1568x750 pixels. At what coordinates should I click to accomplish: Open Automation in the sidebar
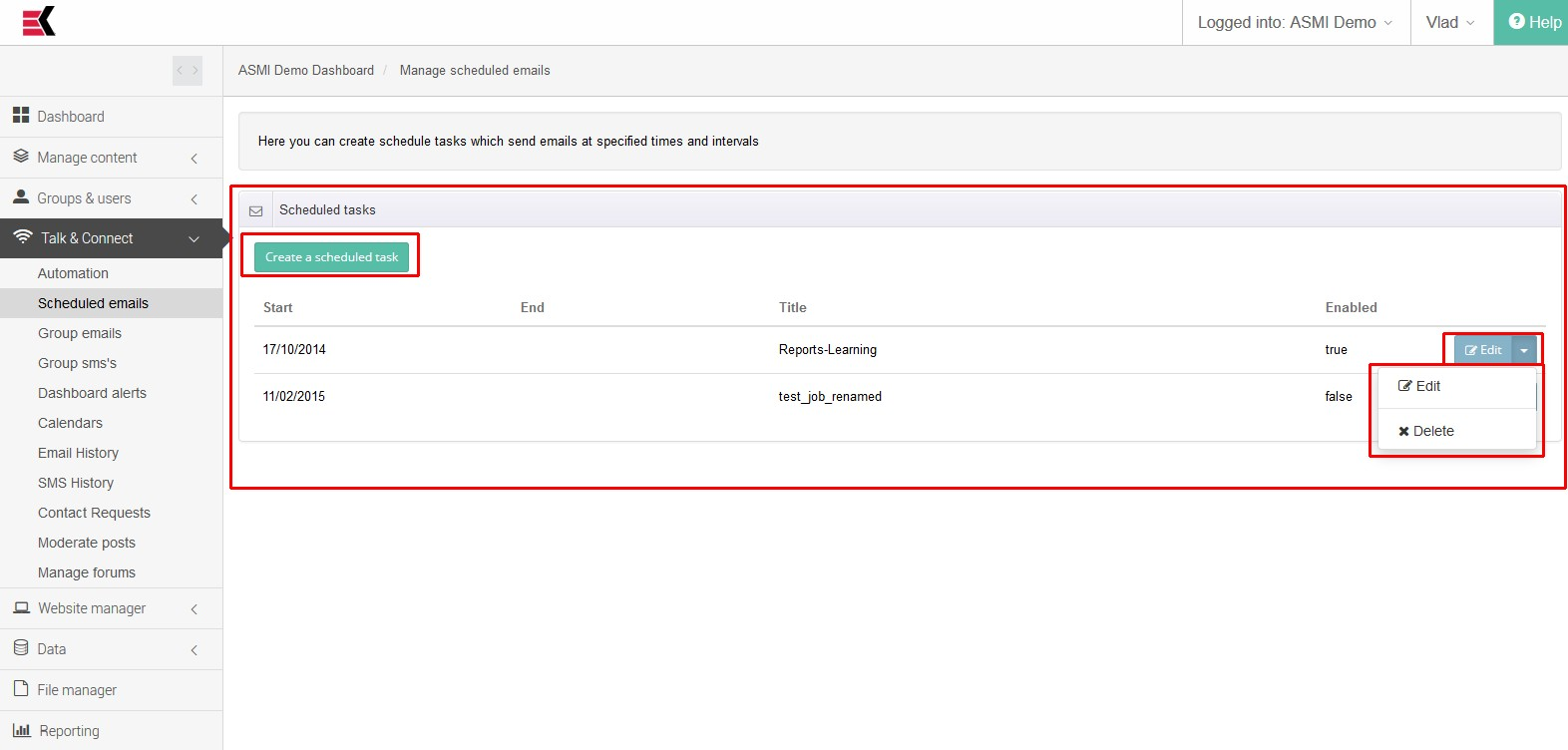[74, 273]
